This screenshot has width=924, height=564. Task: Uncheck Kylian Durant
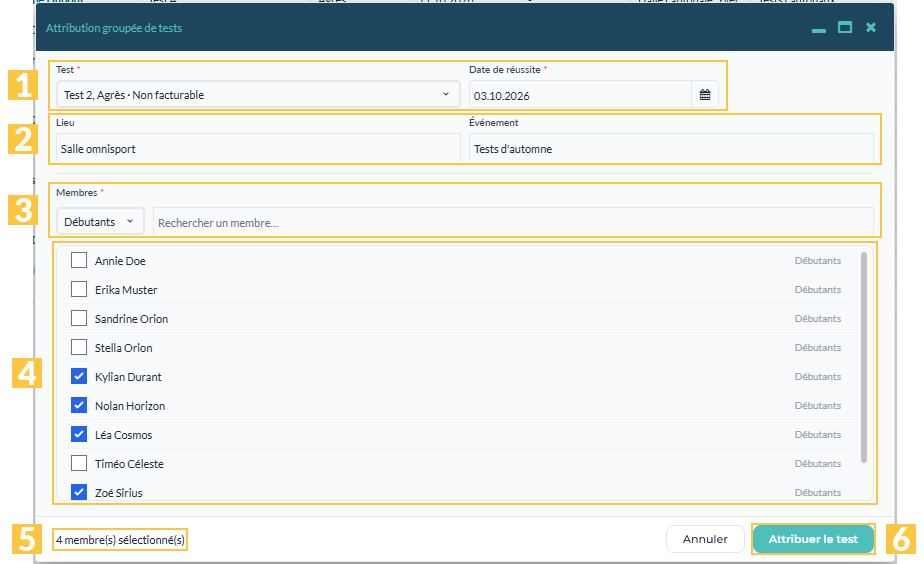(x=79, y=376)
